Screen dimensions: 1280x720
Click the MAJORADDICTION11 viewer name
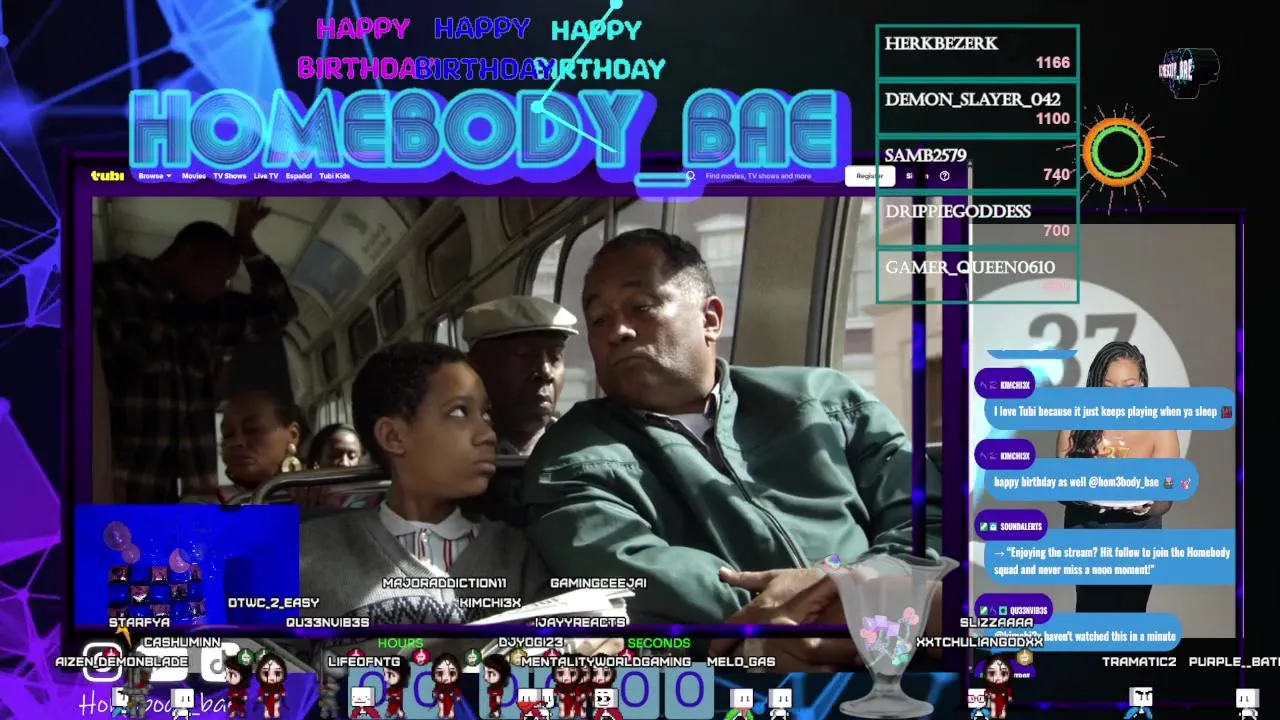pyautogui.click(x=444, y=583)
